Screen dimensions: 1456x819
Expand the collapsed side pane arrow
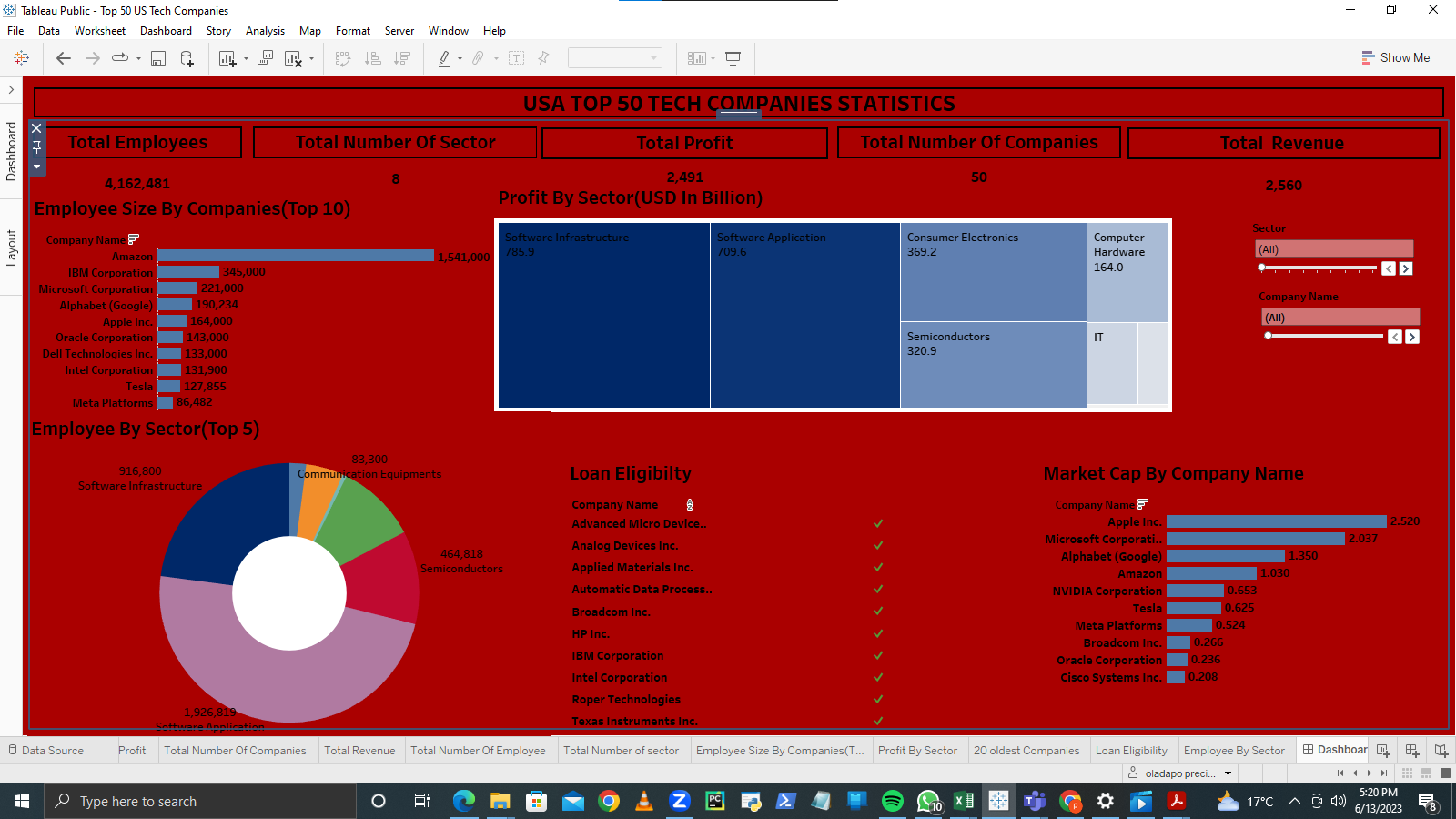click(11, 89)
